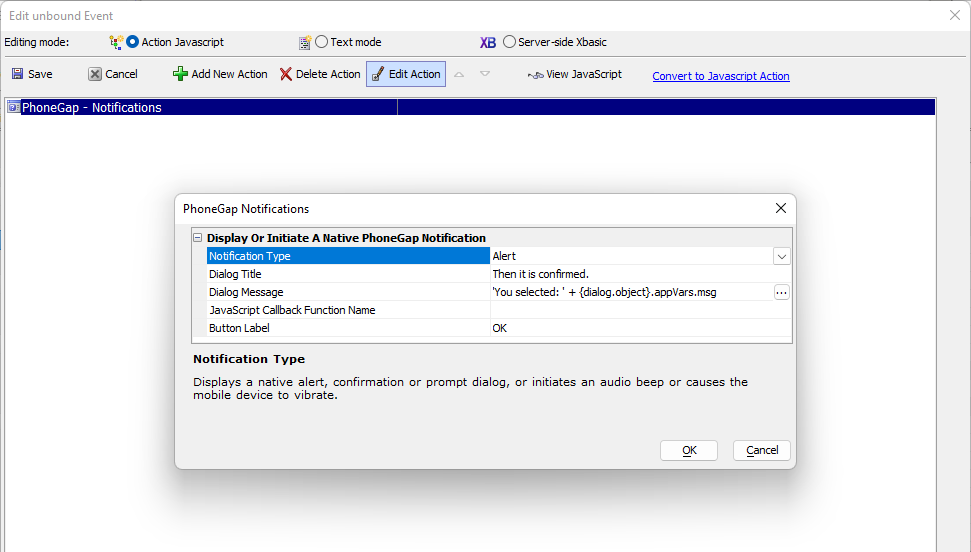Click the Cancel button in the toolbar
The height and width of the screenshot is (552, 971).
(113, 74)
